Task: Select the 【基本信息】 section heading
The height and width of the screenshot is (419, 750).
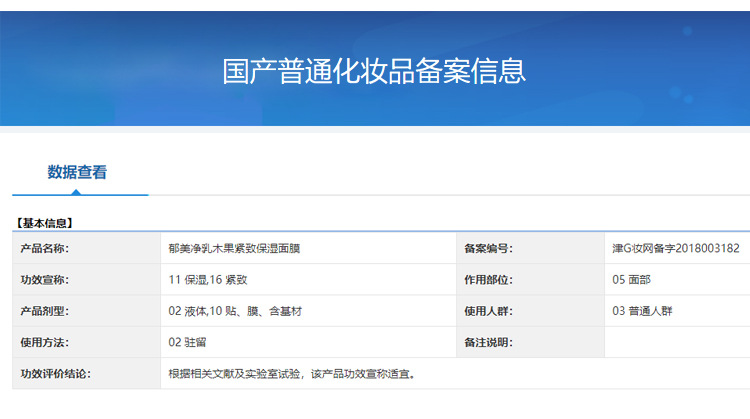Action: (x=44, y=223)
